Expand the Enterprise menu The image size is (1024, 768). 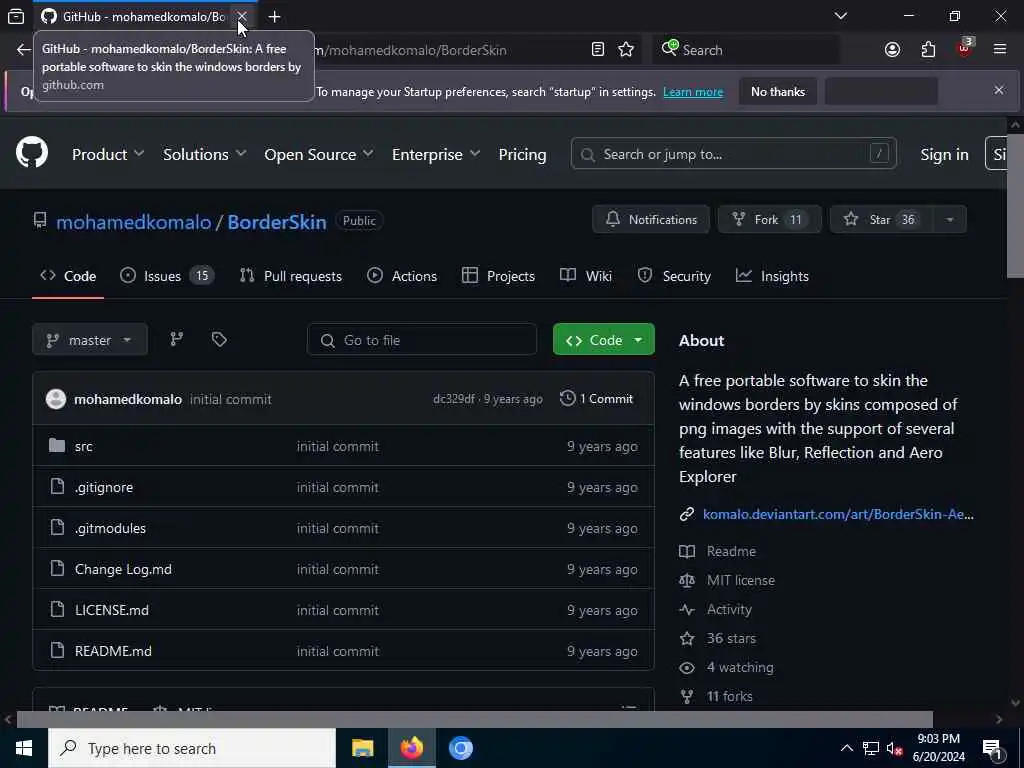pyautogui.click(x=436, y=155)
